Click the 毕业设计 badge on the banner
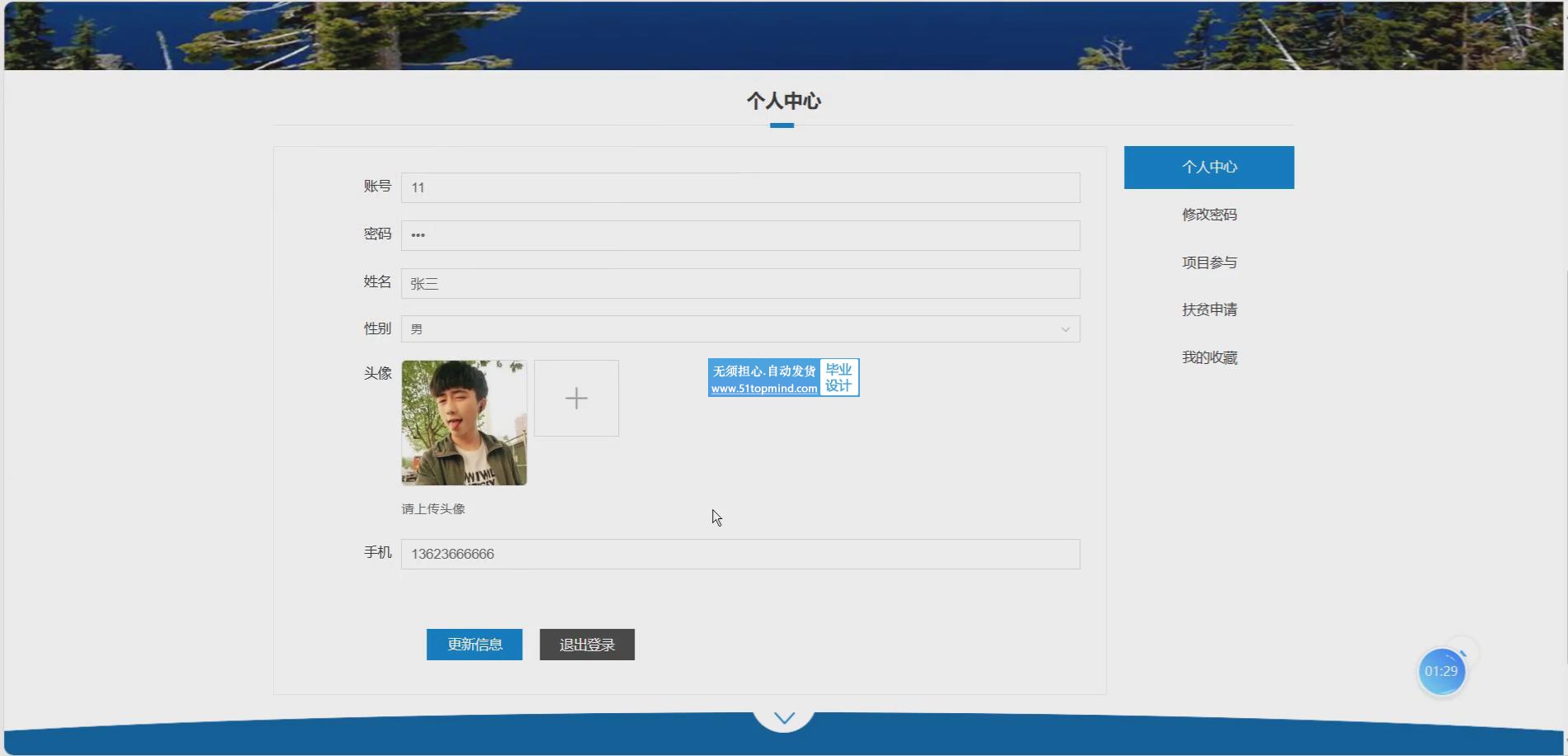The height and width of the screenshot is (756, 1568). (838, 378)
